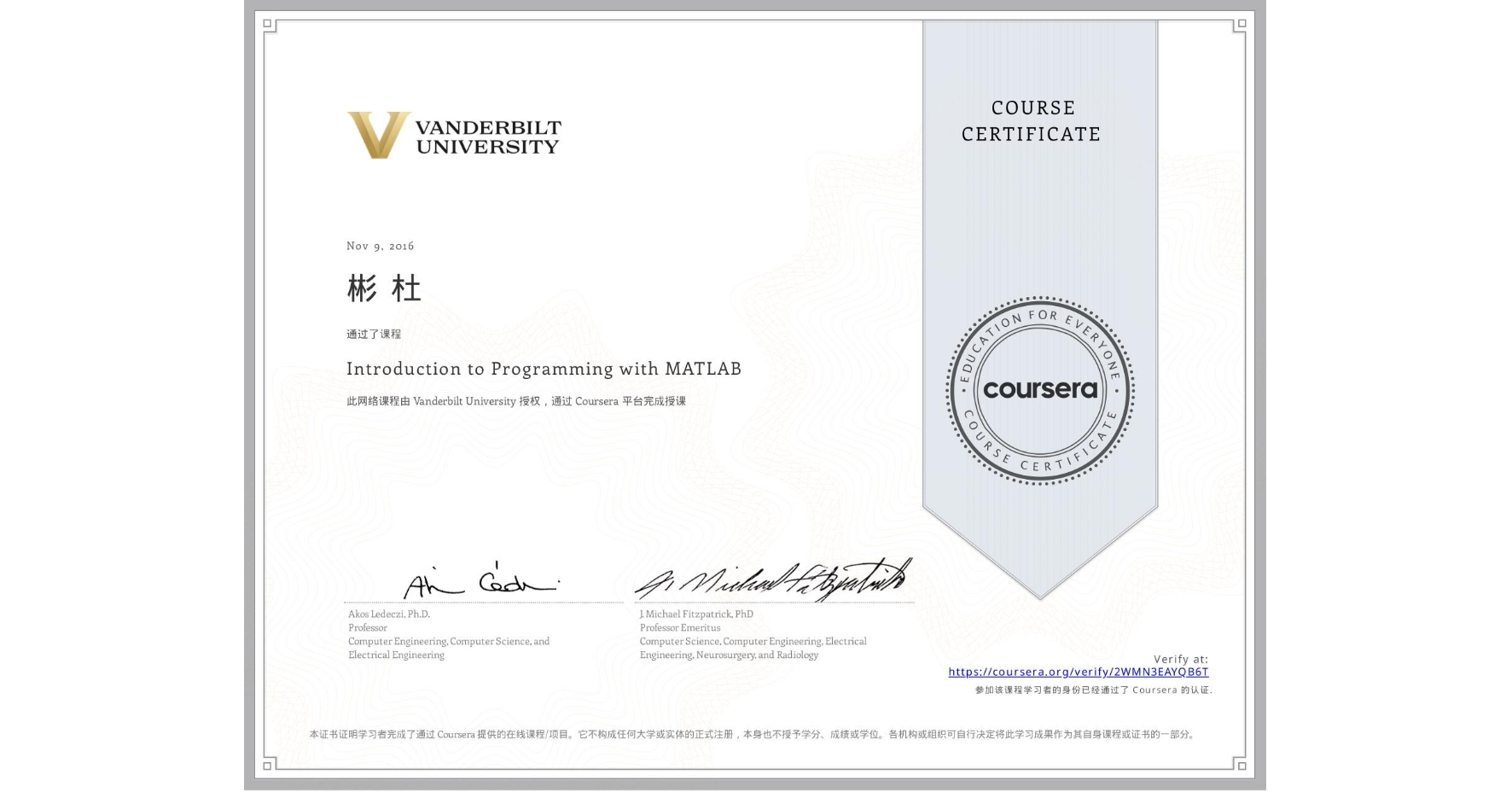Click the Professor Emeritus title
The height and width of the screenshot is (792, 1512).
[680, 627]
